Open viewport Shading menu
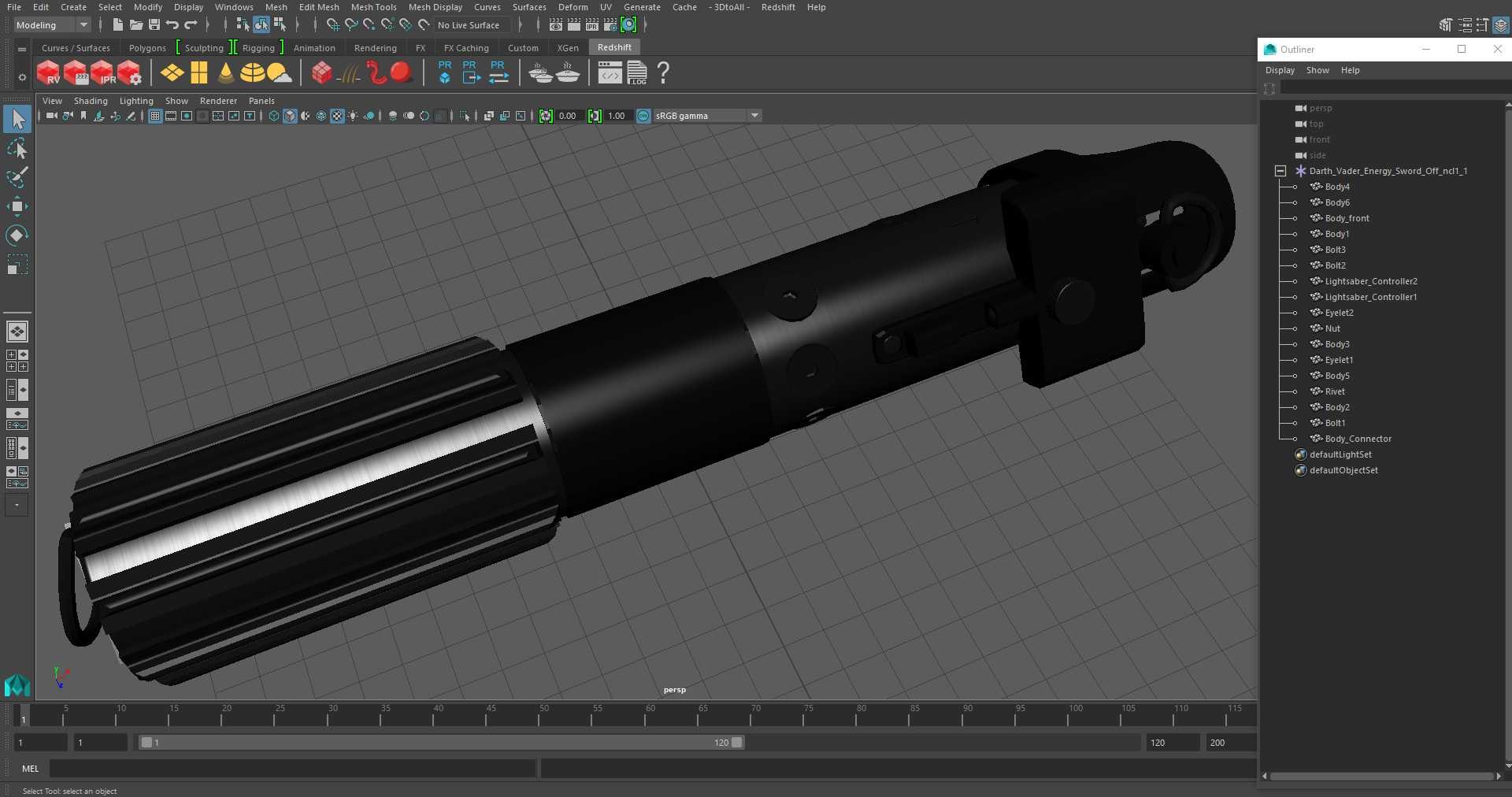1512x797 pixels. (91, 101)
